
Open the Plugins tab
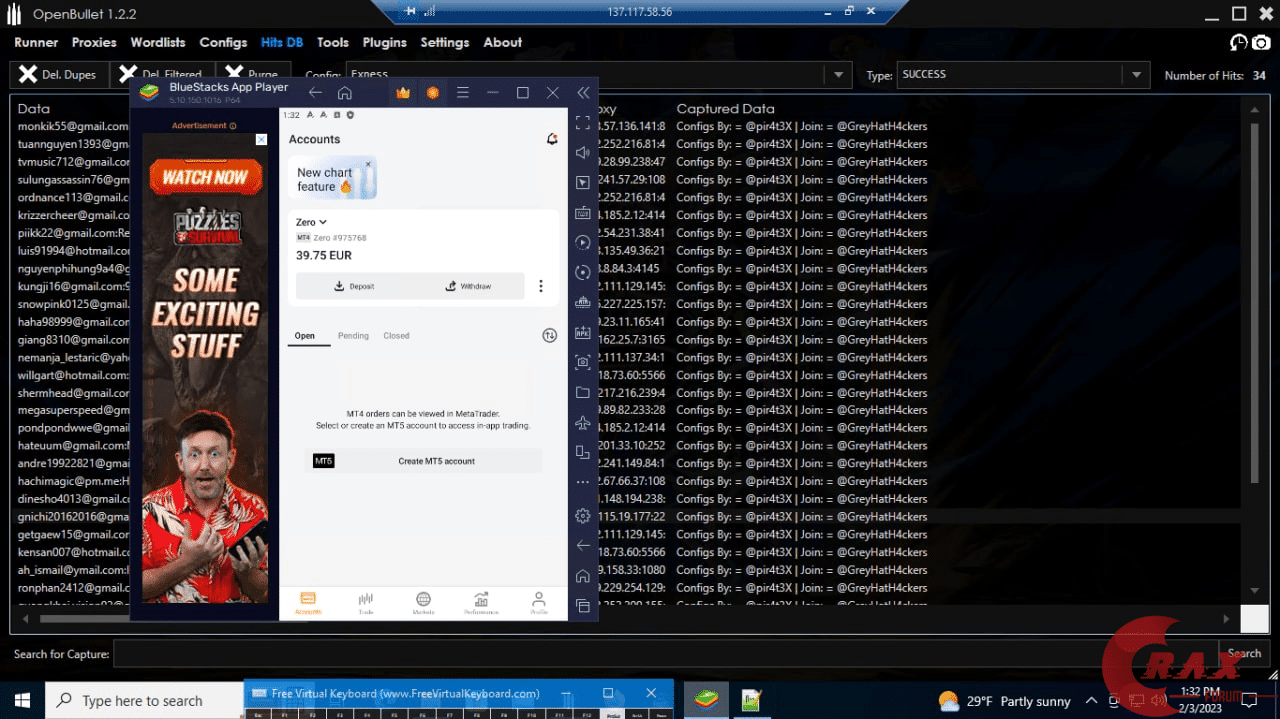pyautogui.click(x=384, y=42)
